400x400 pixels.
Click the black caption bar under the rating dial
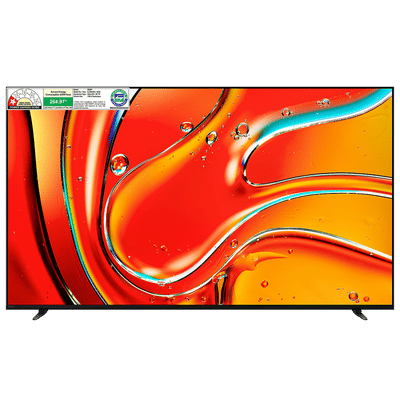pyautogui.click(x=25, y=107)
